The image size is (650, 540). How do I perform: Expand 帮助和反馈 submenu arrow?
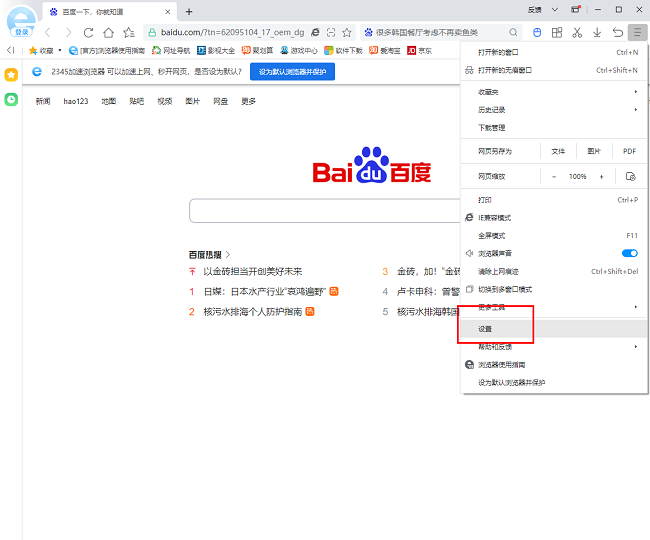[x=635, y=346]
